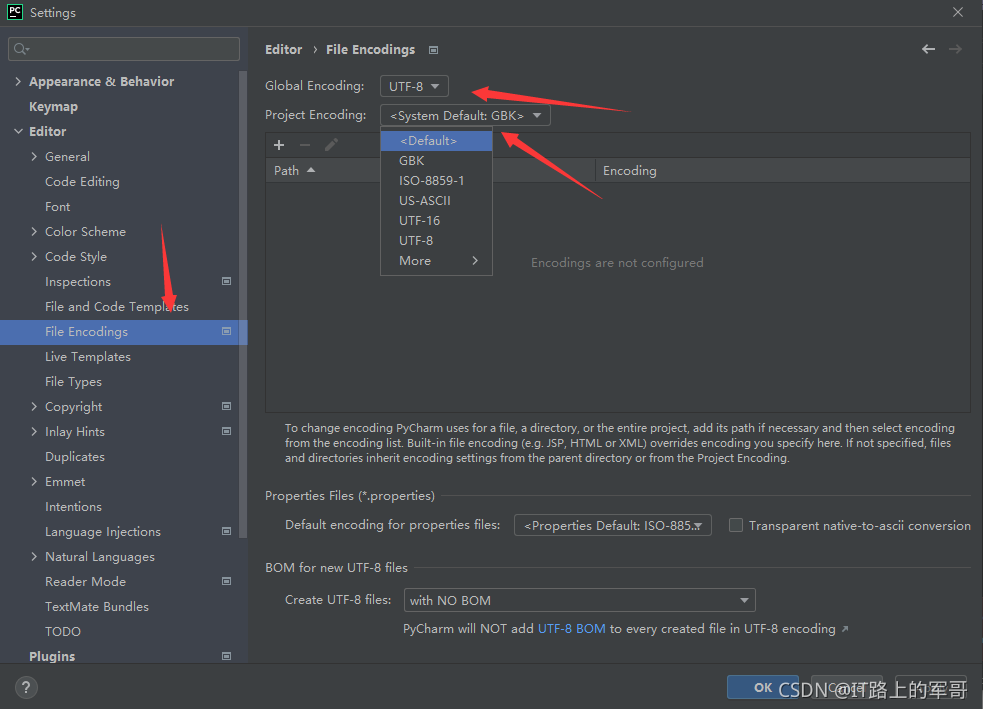This screenshot has width=983, height=709.
Task: Expand the General tree node
Action: [x=34, y=157]
